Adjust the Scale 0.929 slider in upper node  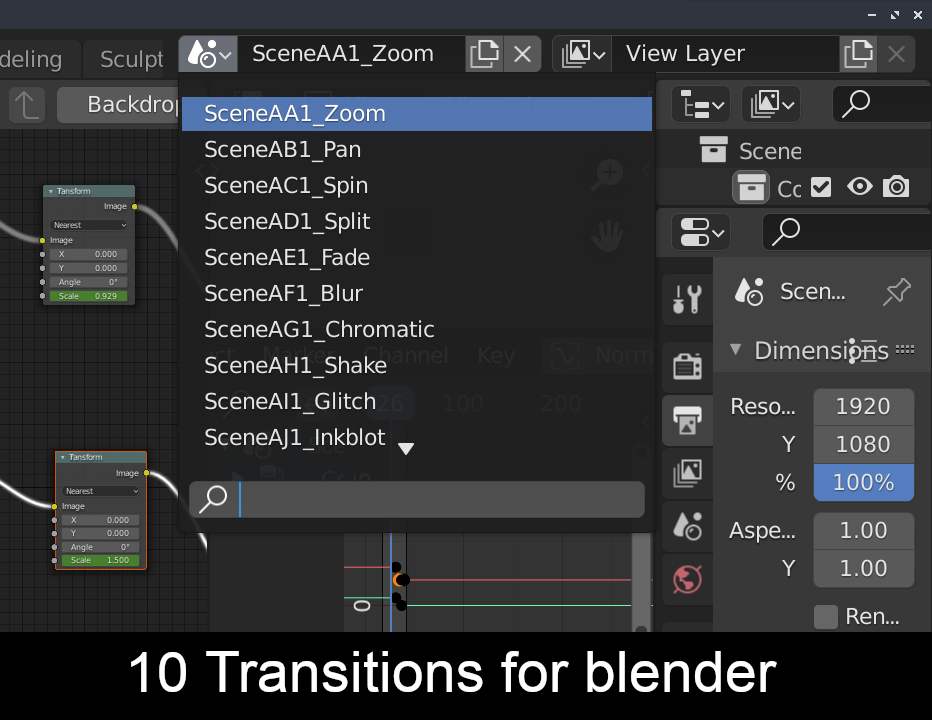88,296
